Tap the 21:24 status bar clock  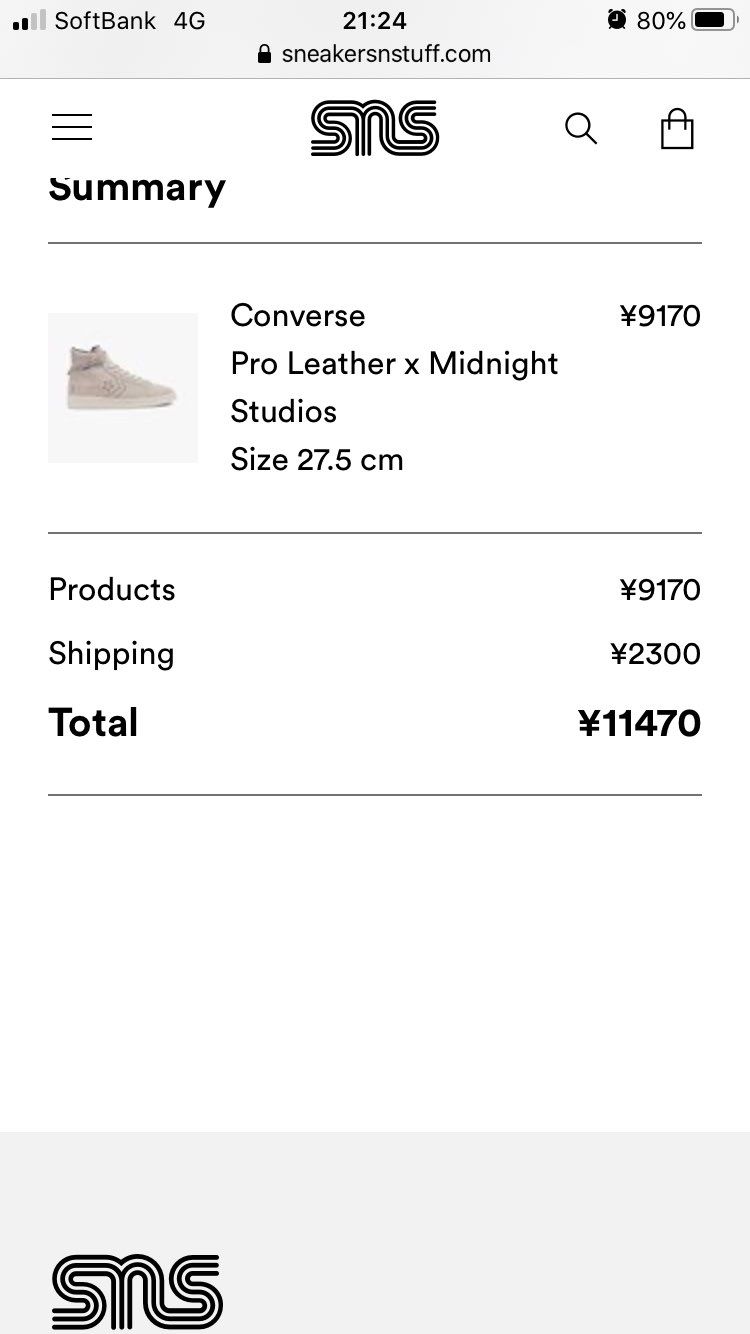[374, 20]
